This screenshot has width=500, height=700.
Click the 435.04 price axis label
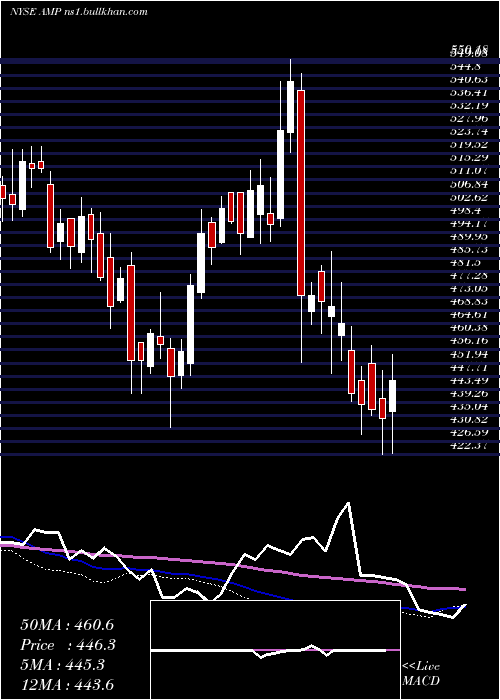469,406
